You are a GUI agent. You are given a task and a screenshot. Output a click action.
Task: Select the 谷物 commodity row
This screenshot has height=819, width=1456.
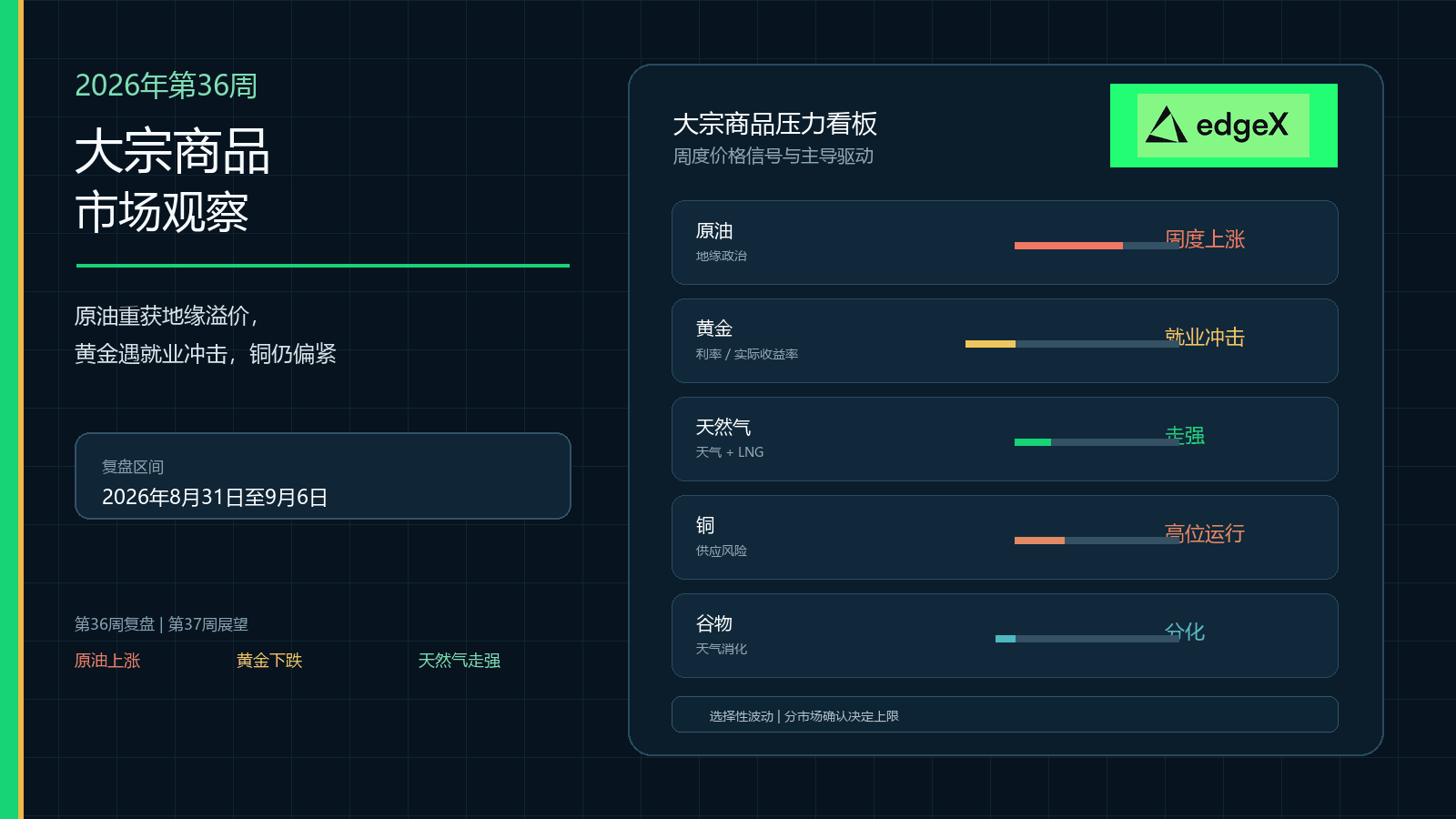point(1005,635)
